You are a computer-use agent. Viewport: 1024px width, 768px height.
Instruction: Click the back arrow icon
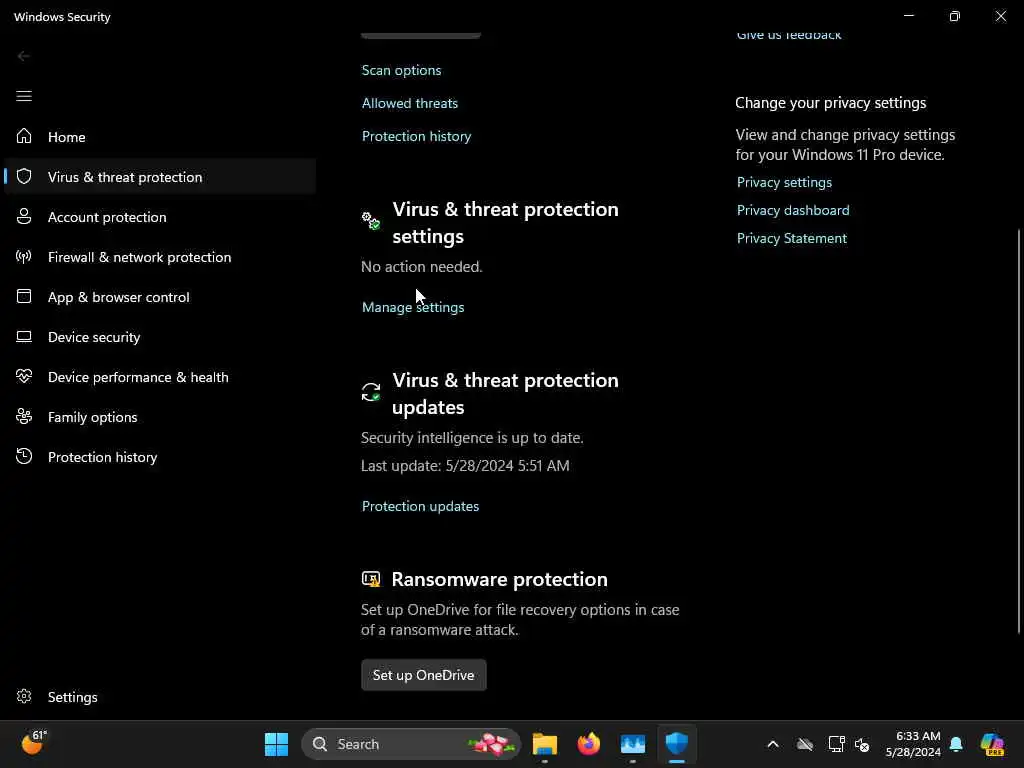tap(24, 56)
